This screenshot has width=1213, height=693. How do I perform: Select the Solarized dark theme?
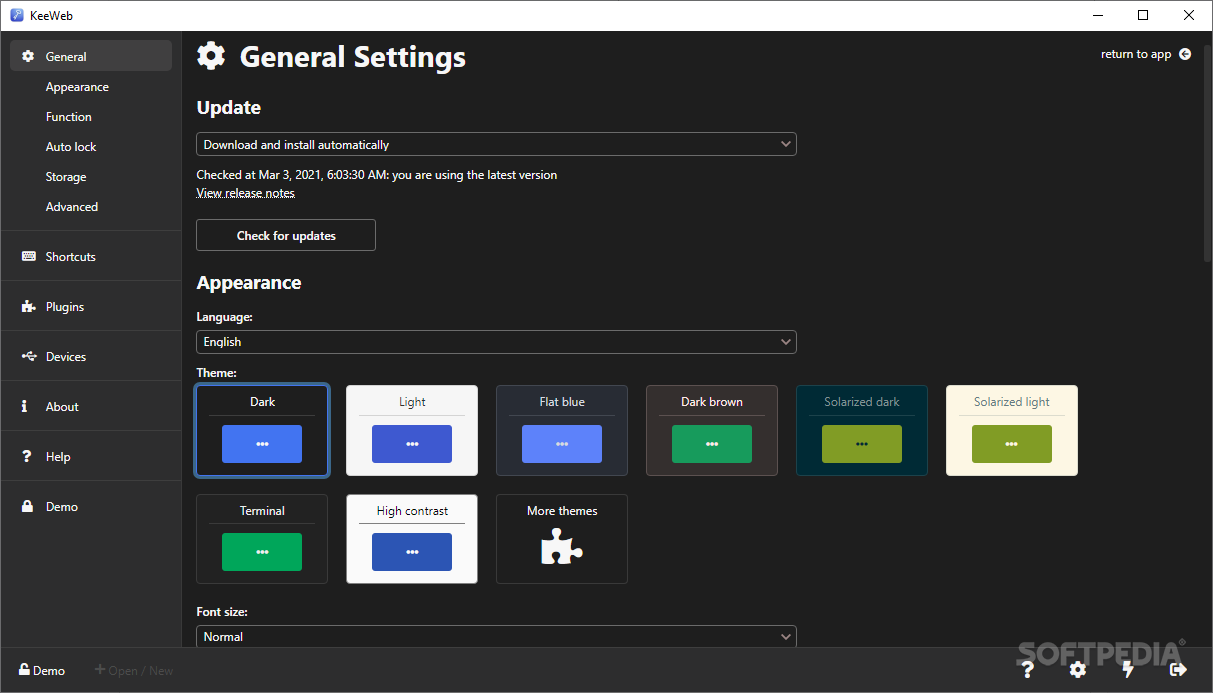point(862,430)
